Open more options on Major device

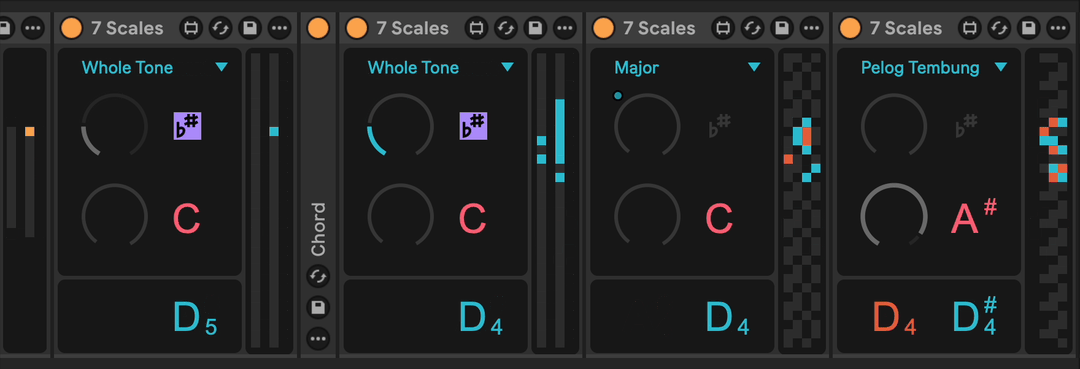(812, 28)
